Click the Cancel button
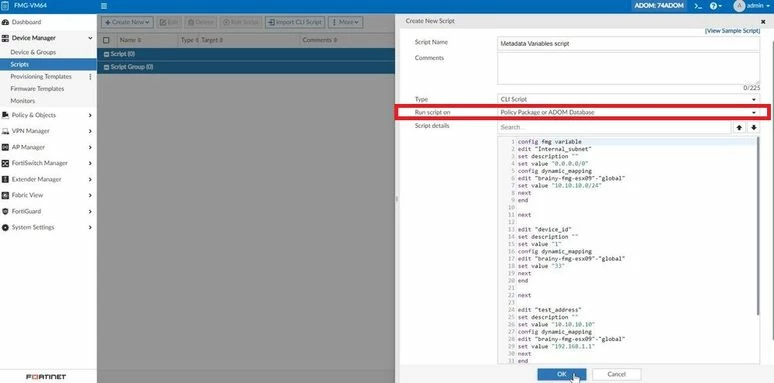Image resolution: width=774 pixels, height=383 pixels. pyautogui.click(x=617, y=374)
